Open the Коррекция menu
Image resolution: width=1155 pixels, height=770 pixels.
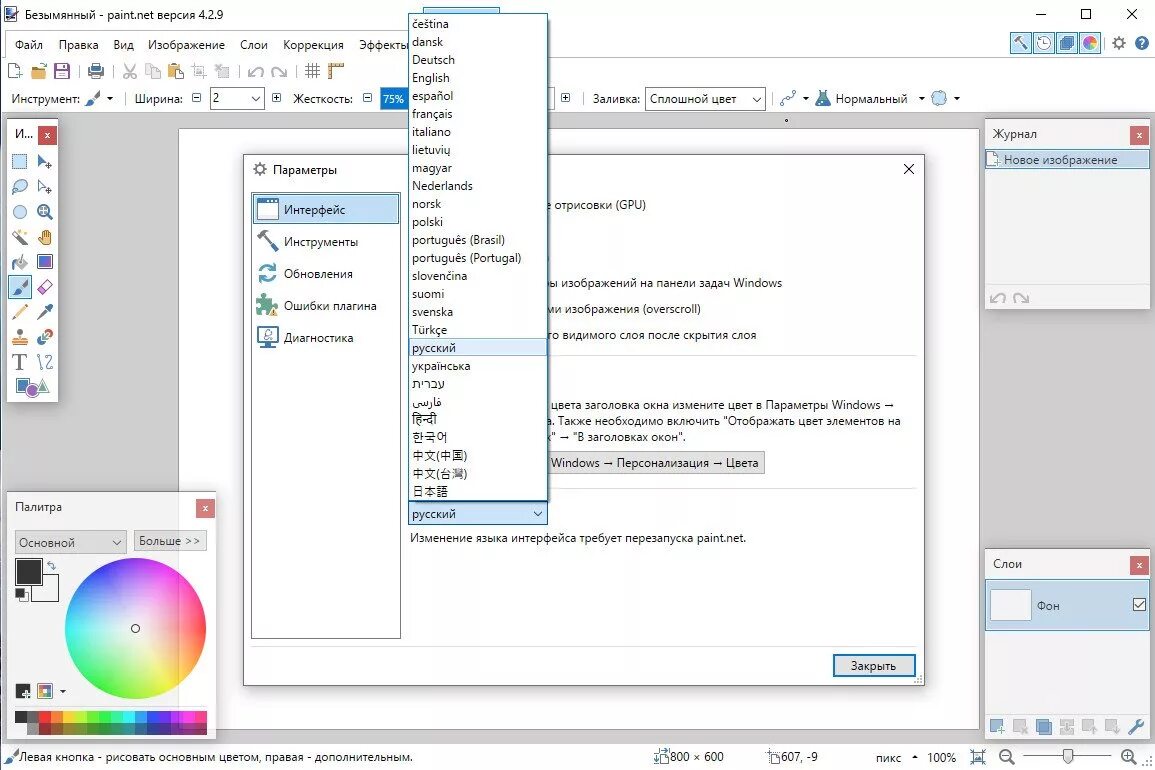tap(313, 45)
